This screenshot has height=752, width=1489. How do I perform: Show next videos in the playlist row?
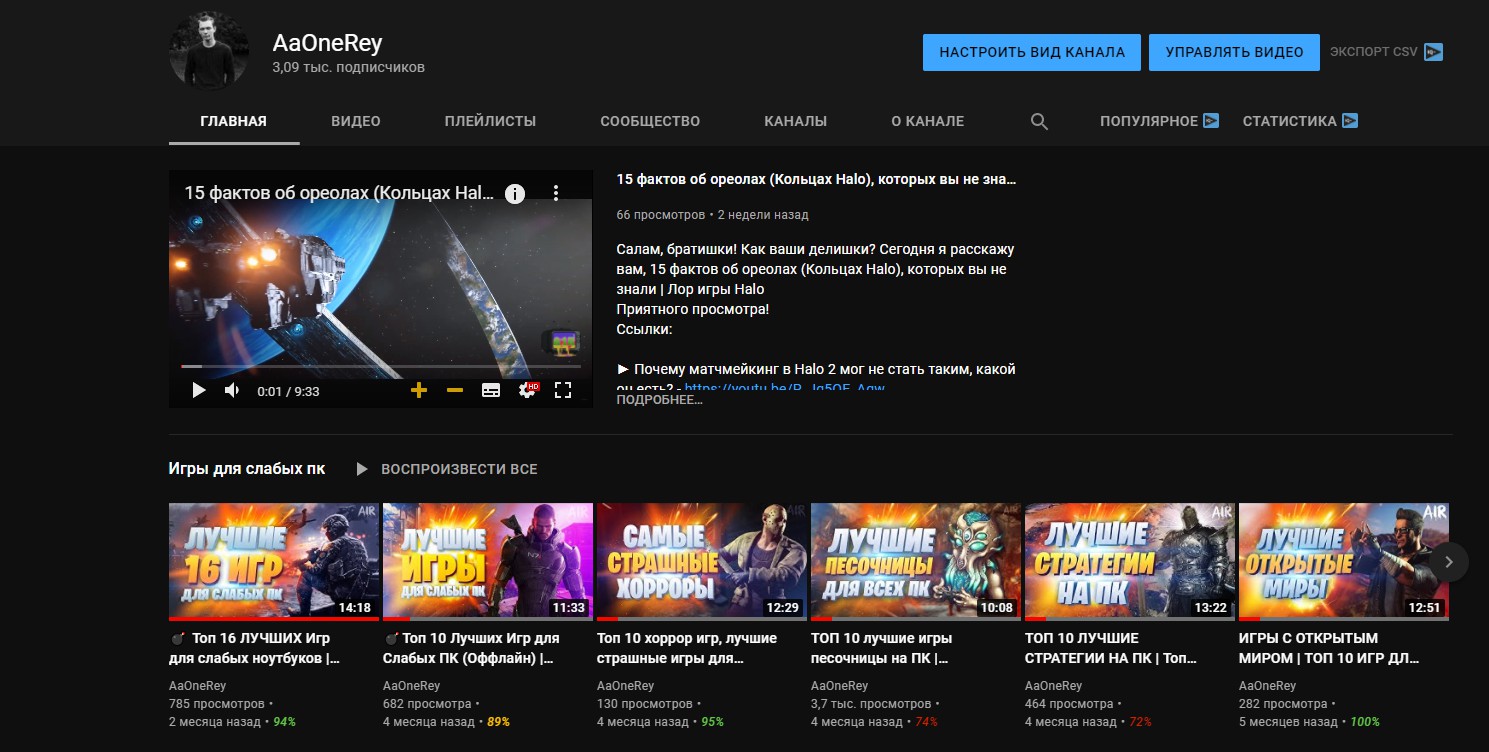1449,562
